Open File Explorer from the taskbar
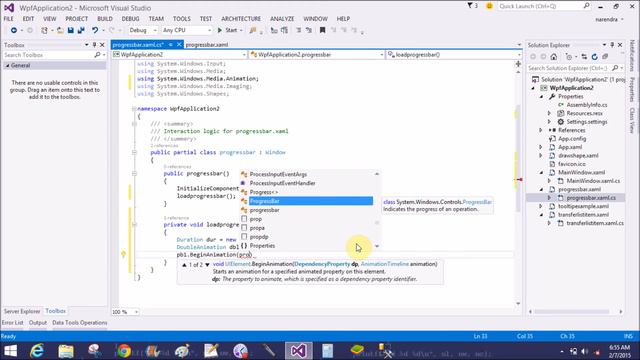Viewport: 640px width, 360px height. point(66,351)
